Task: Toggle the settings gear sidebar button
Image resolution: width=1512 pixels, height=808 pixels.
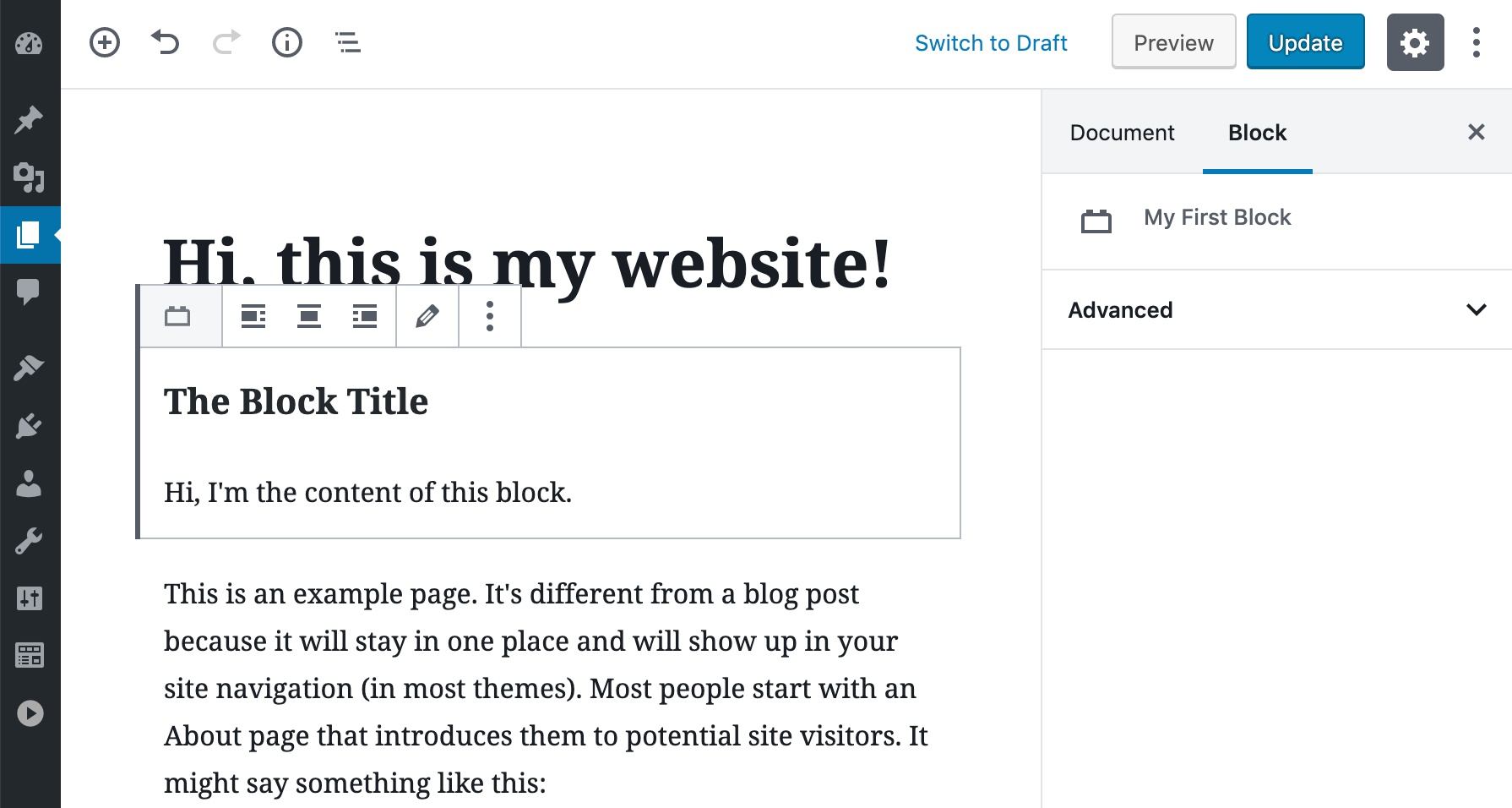Action: click(1416, 42)
